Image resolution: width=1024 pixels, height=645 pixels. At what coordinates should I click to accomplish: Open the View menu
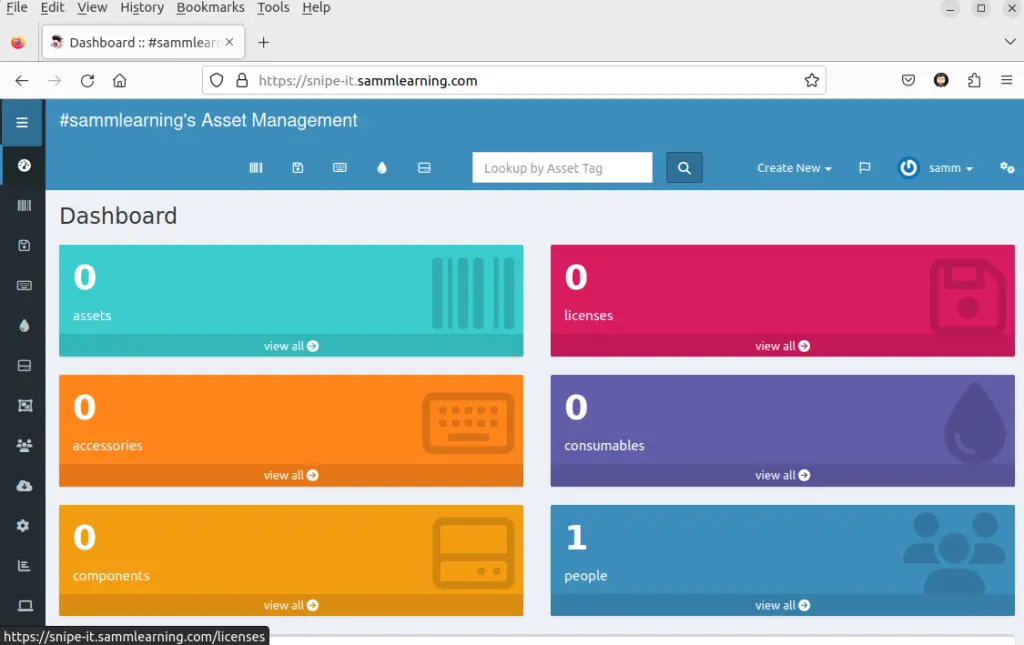tap(92, 7)
